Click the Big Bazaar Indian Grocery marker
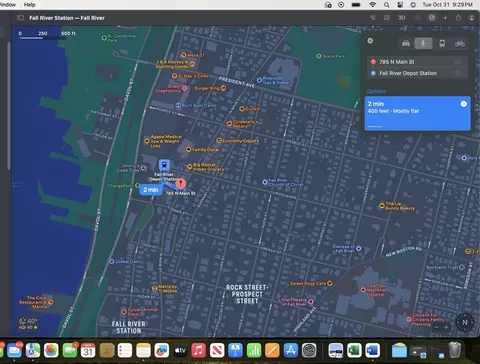This screenshot has height=364, width=480. point(189,166)
